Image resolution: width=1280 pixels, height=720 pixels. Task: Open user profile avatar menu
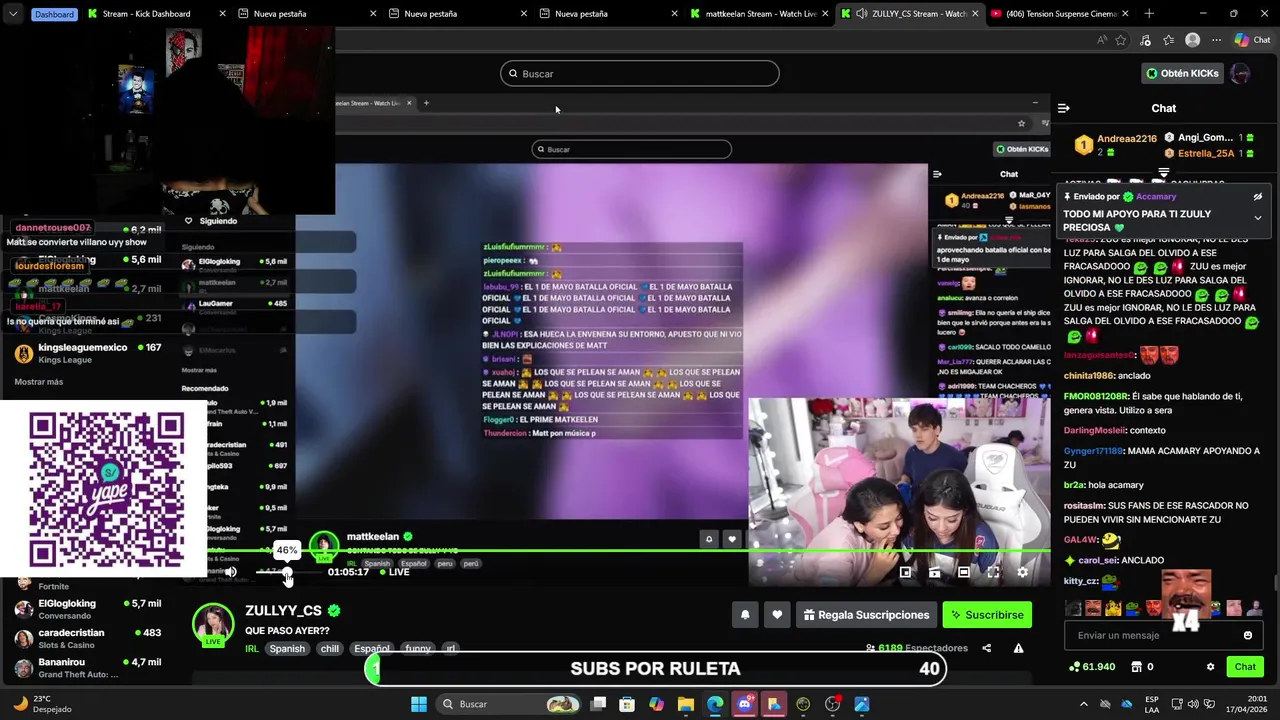click(1241, 73)
